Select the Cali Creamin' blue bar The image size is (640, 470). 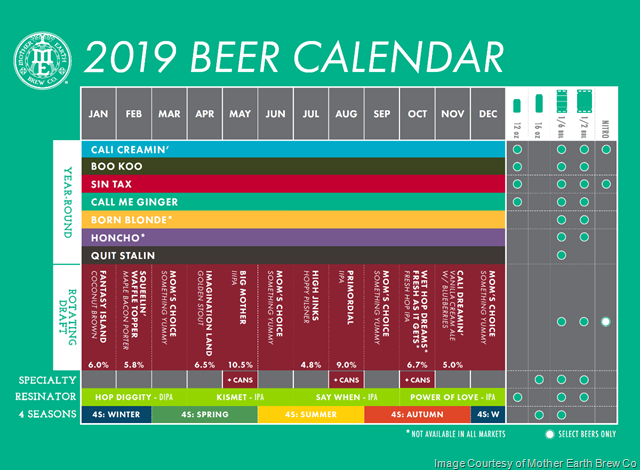coord(293,149)
